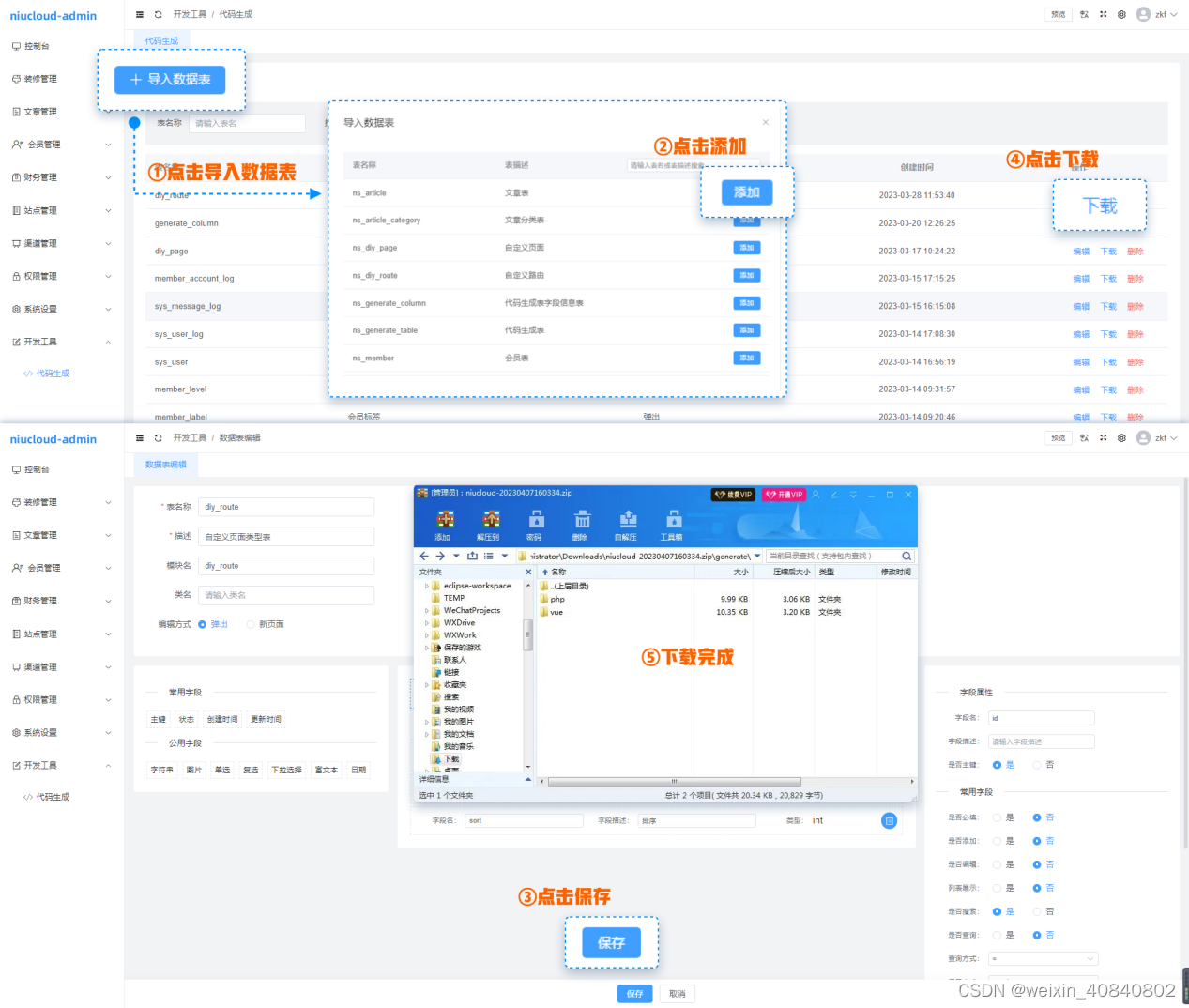The height and width of the screenshot is (1008, 1189).
Task: Click the 导入数据表 (Import Table) button
Action: coord(170,80)
